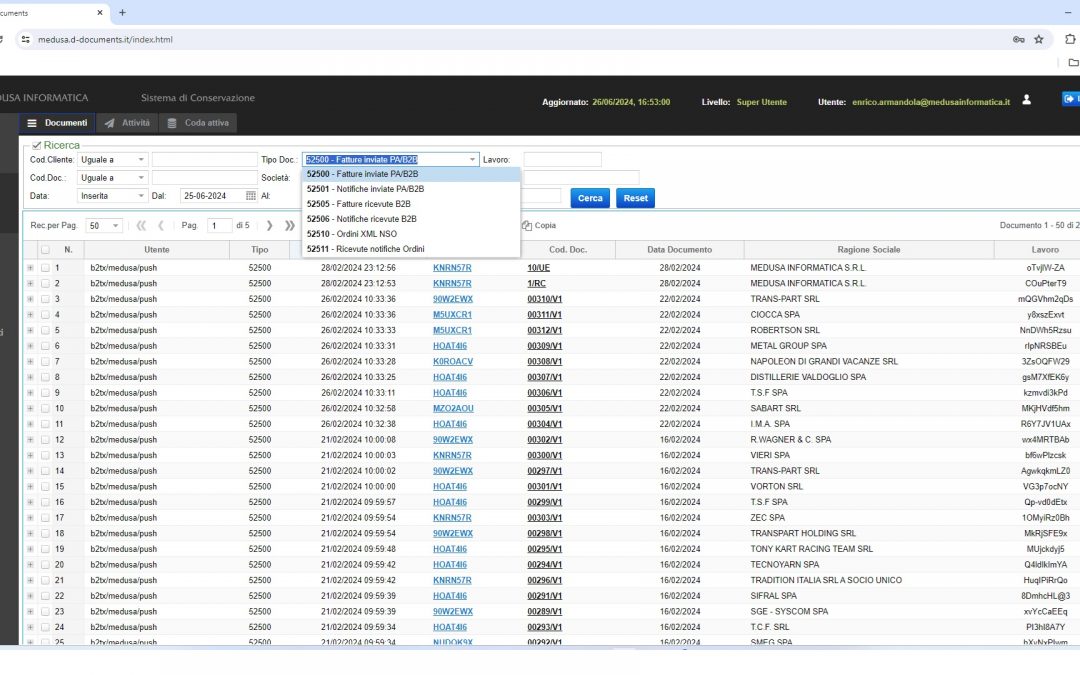Screen dimensions: 1080x675
Task: Open the Coda attiva tab
Action: pyautogui.click(x=198, y=123)
